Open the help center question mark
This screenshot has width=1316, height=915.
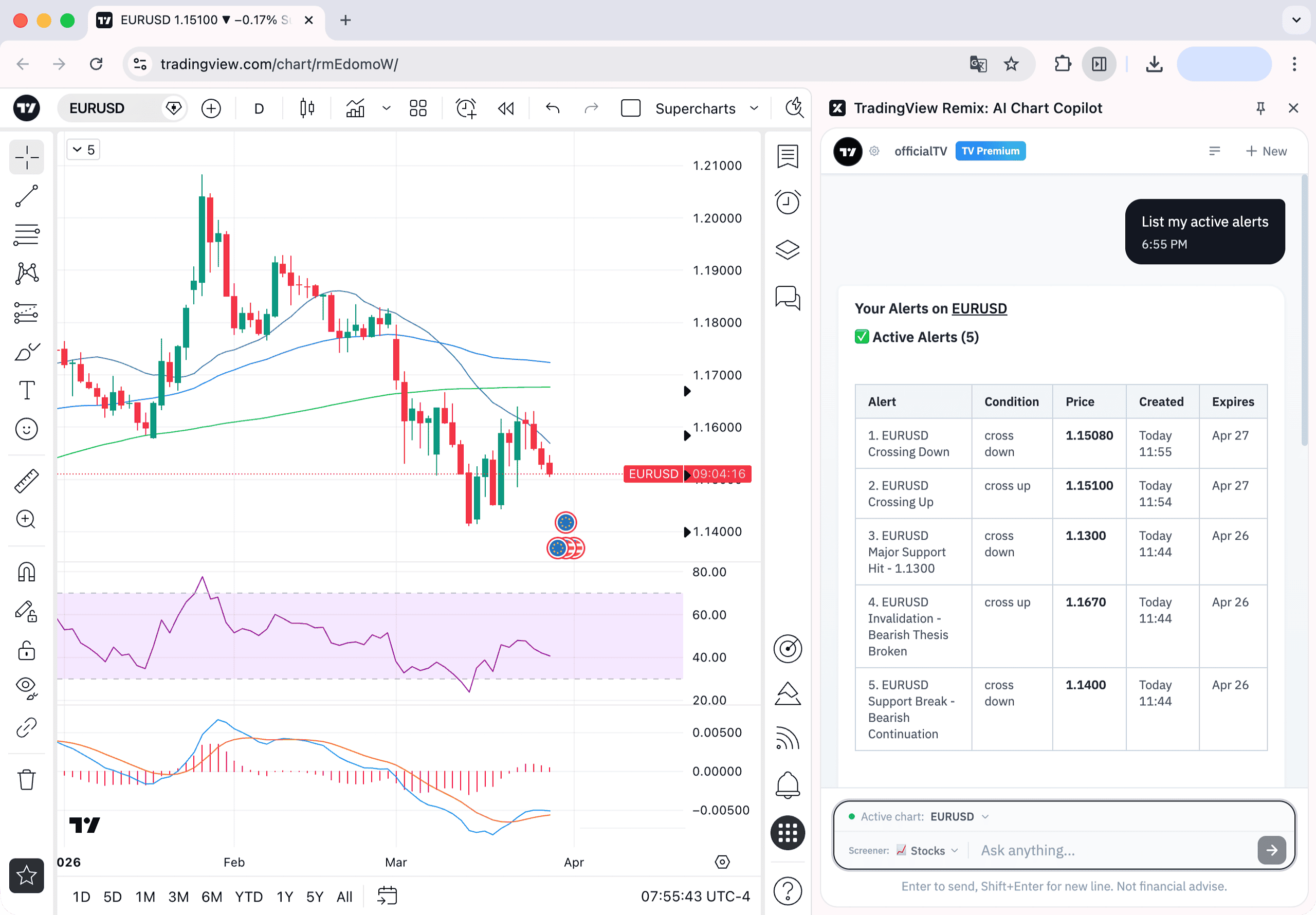pyautogui.click(x=788, y=891)
